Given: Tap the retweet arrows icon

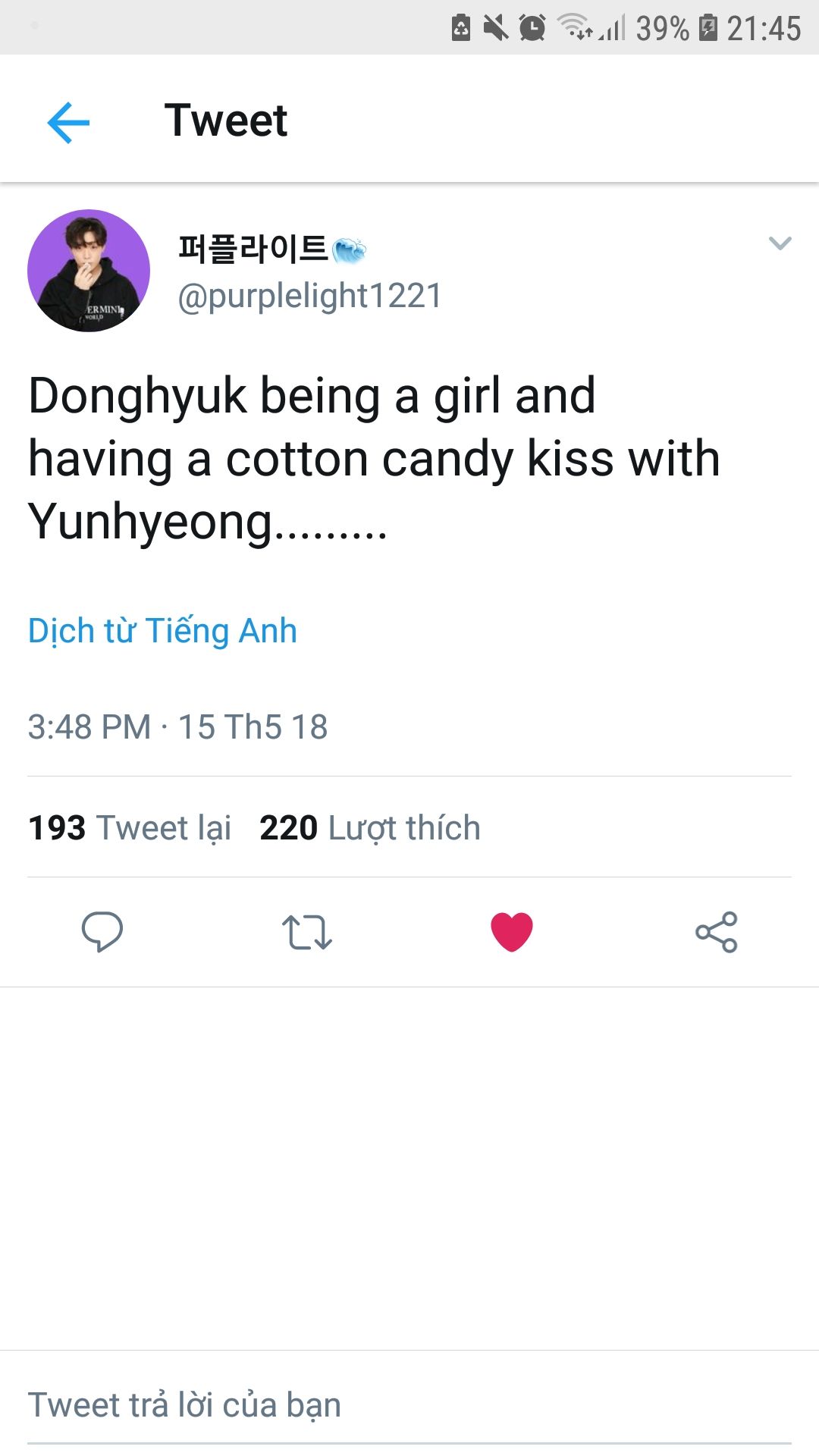Looking at the screenshot, I should pos(307,932).
